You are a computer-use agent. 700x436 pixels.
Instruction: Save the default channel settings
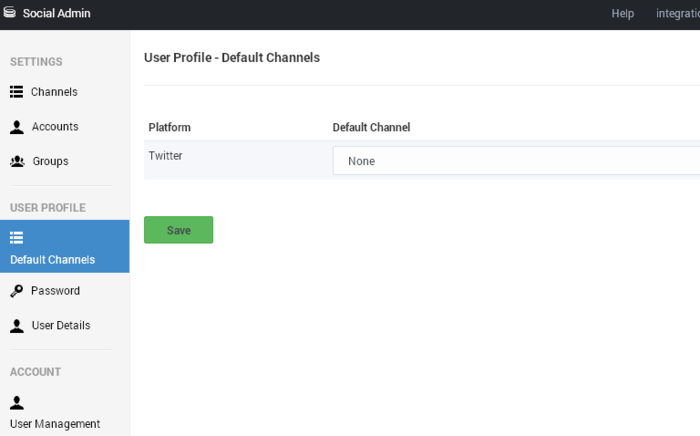click(x=179, y=230)
